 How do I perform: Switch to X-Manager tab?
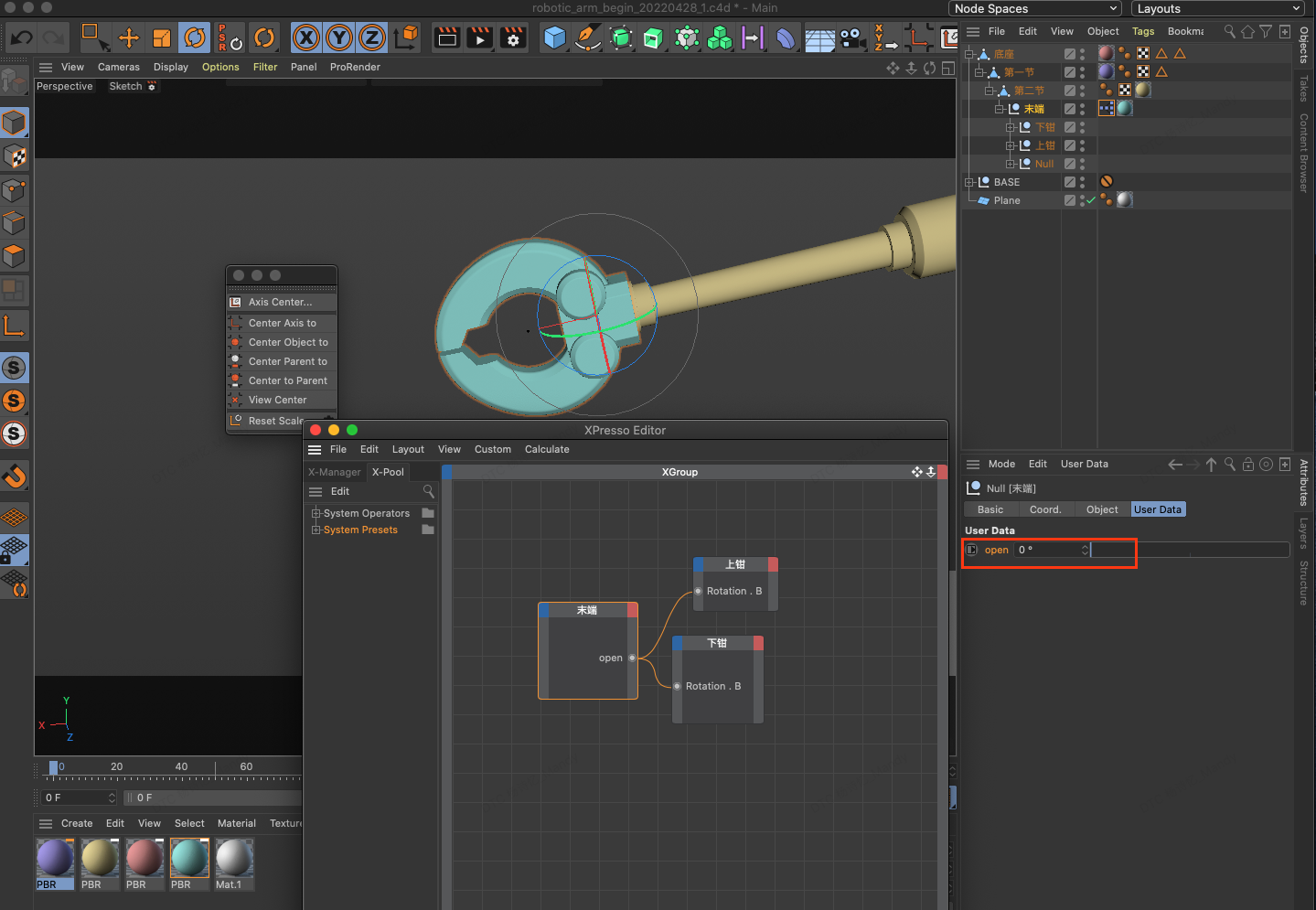(x=335, y=472)
